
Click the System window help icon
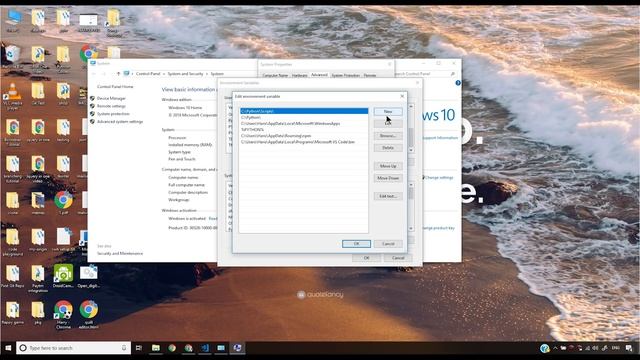(458, 83)
